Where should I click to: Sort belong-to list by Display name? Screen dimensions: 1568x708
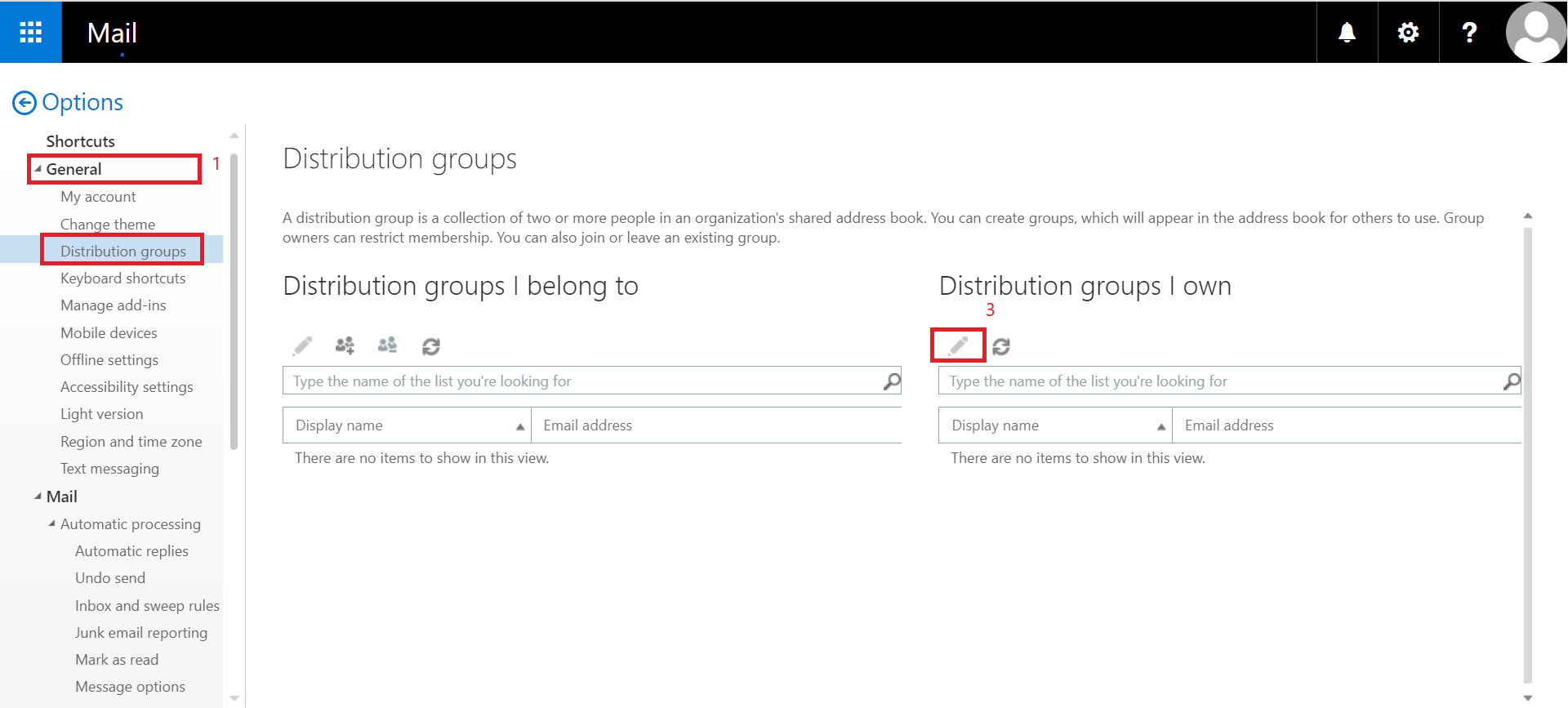coord(407,425)
